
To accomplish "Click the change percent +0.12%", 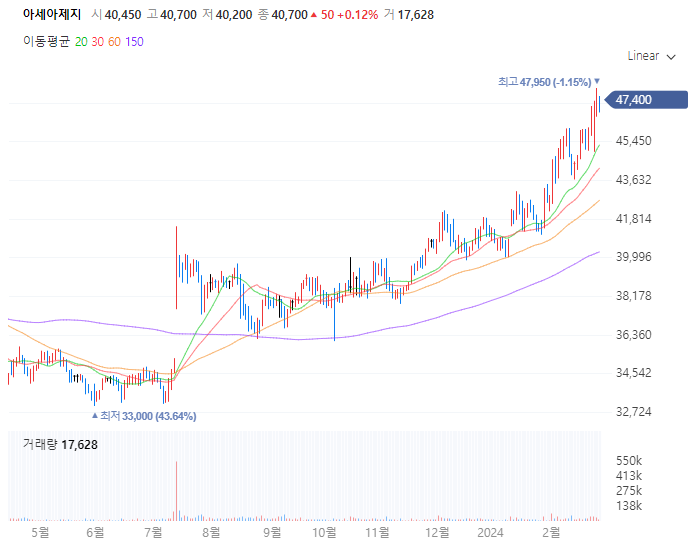I will [358, 15].
